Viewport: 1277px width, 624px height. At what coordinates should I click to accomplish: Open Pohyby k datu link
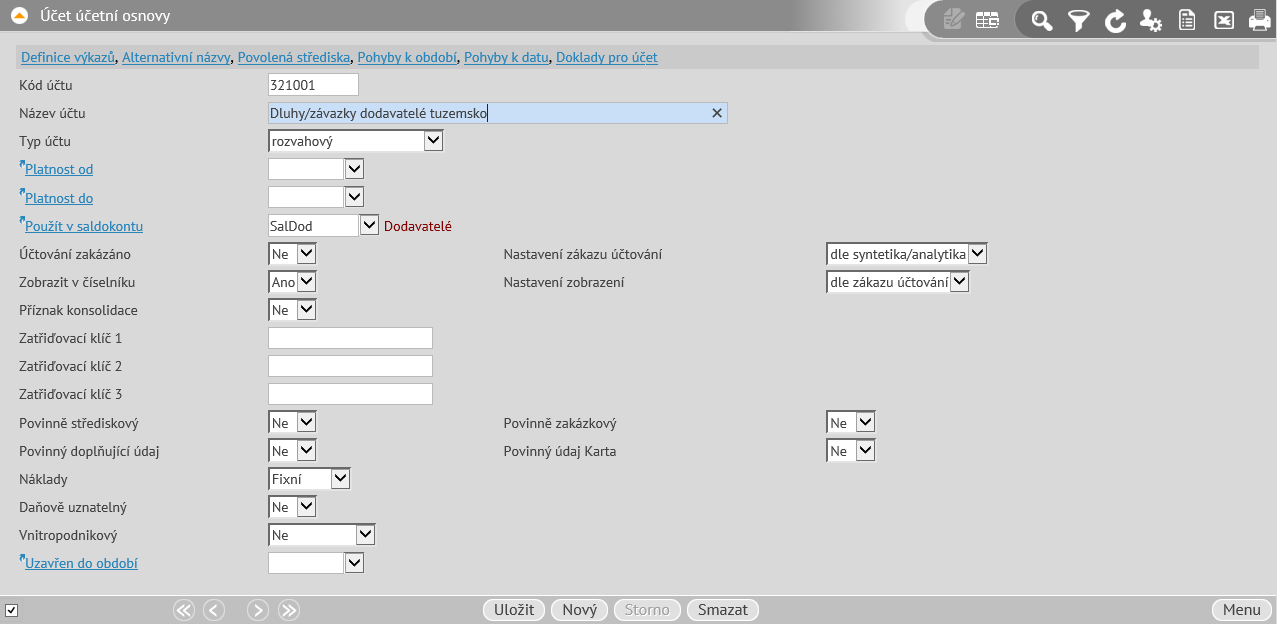pyautogui.click(x=506, y=58)
